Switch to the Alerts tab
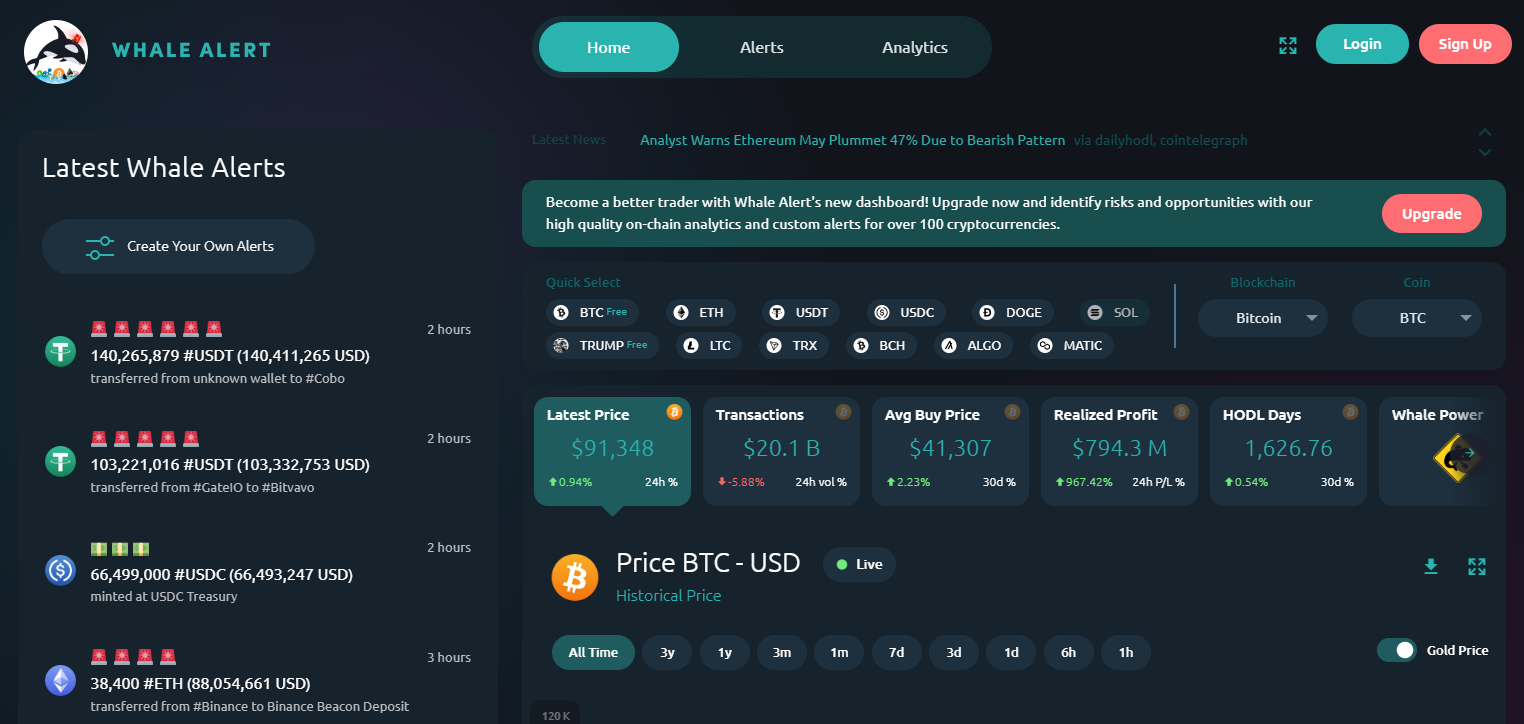The width and height of the screenshot is (1524, 724). coord(762,47)
